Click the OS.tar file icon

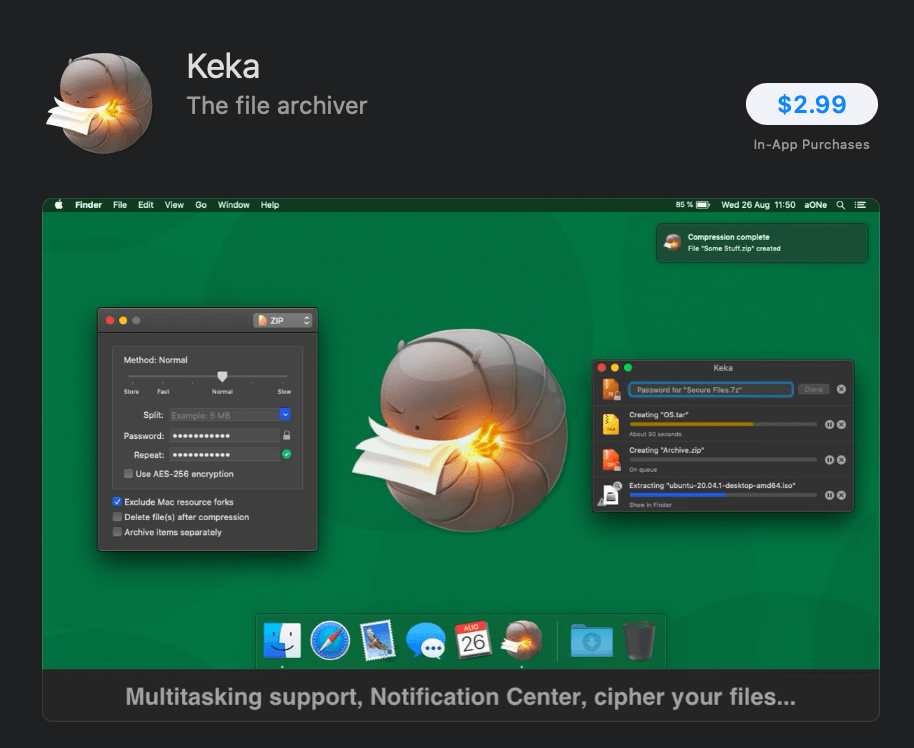[611, 424]
